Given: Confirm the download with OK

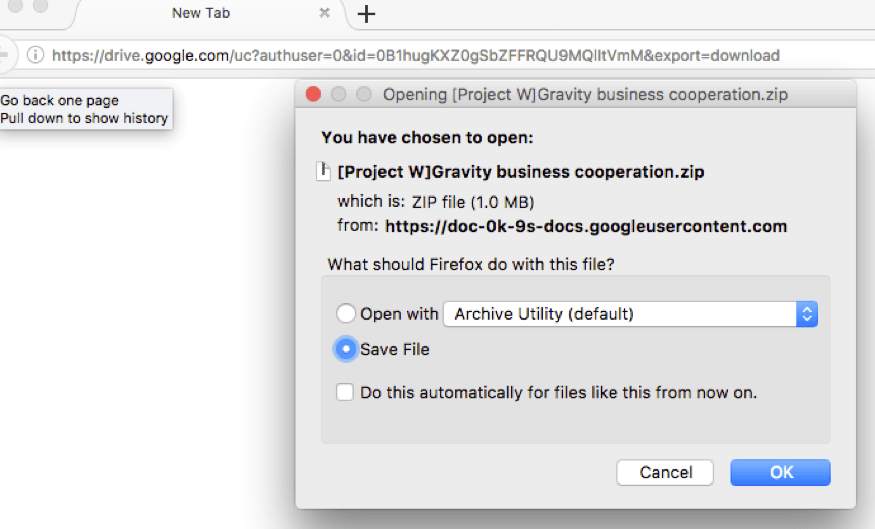Looking at the screenshot, I should click(780, 472).
